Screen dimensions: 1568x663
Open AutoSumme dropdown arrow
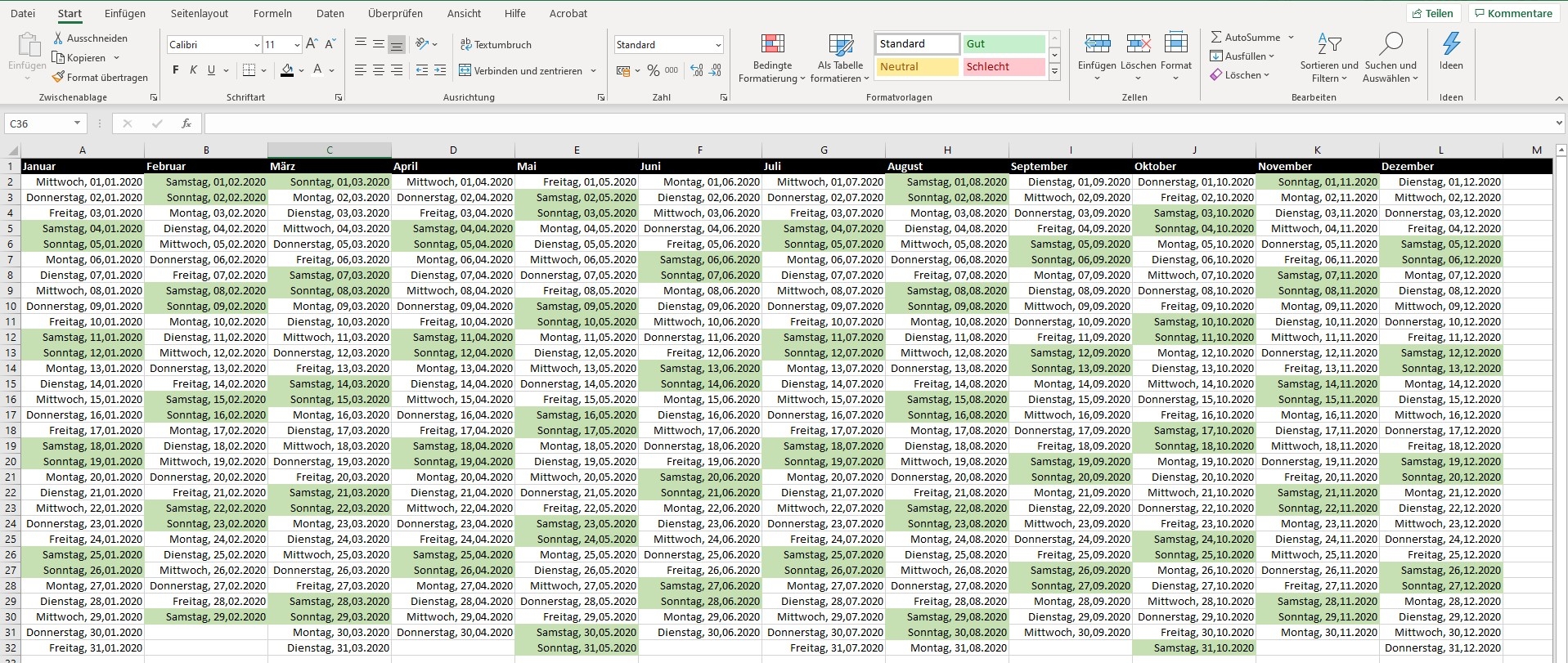(1291, 38)
